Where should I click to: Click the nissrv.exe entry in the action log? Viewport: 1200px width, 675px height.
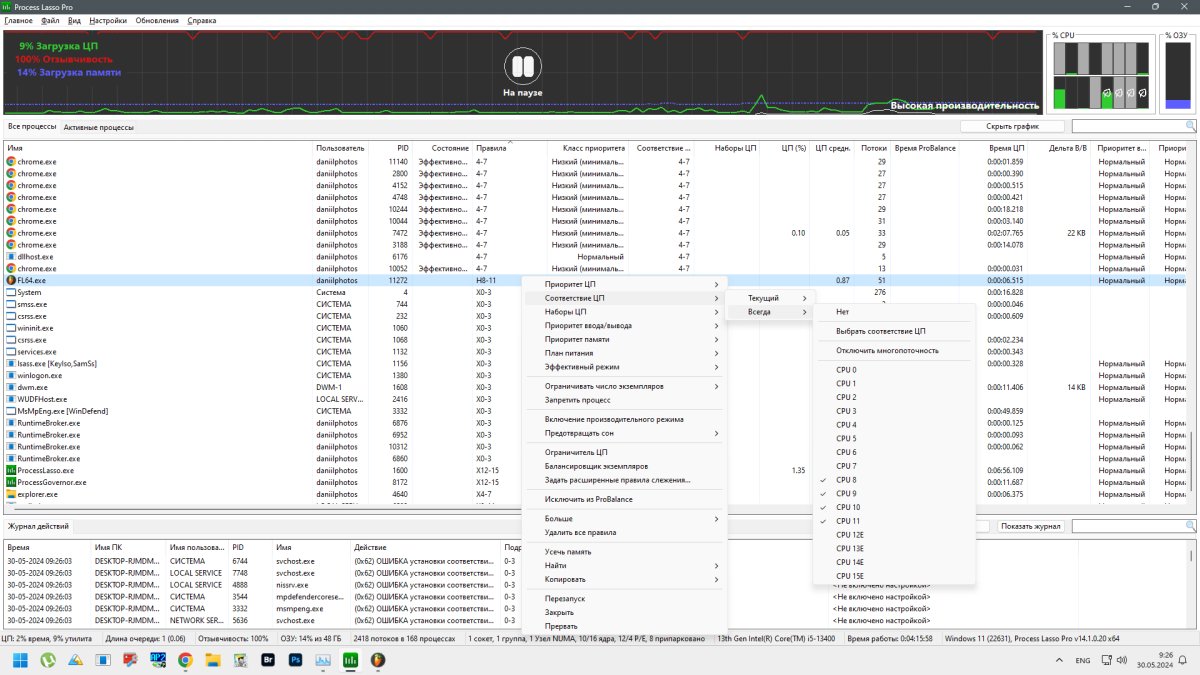pos(289,585)
